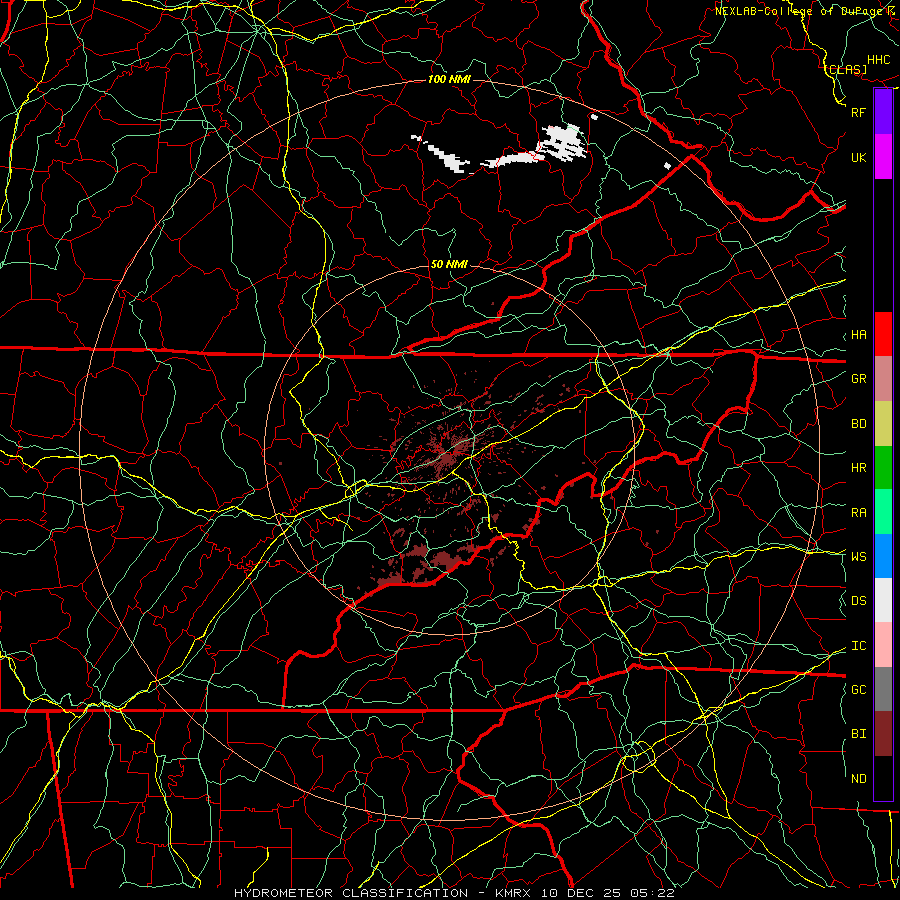Click the "RA" legend label

[x=858, y=513]
